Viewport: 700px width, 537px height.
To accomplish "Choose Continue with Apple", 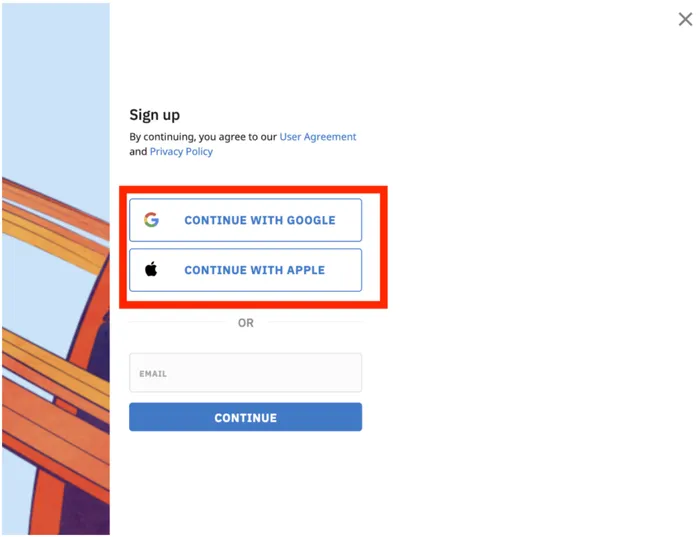I will 246,270.
